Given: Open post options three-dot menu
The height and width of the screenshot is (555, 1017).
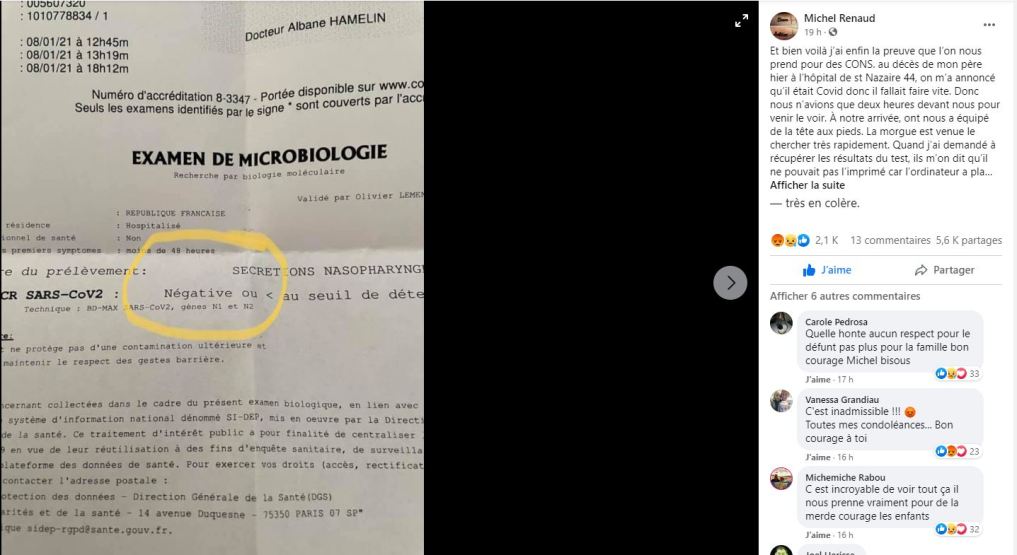Looking at the screenshot, I should tap(989, 25).
